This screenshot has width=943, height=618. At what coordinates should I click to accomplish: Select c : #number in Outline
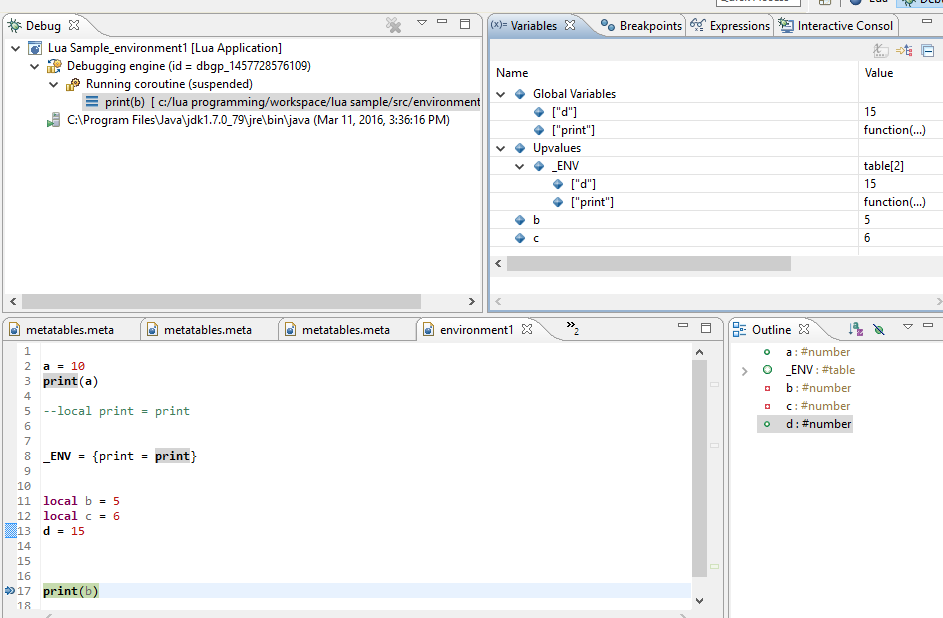pos(817,406)
